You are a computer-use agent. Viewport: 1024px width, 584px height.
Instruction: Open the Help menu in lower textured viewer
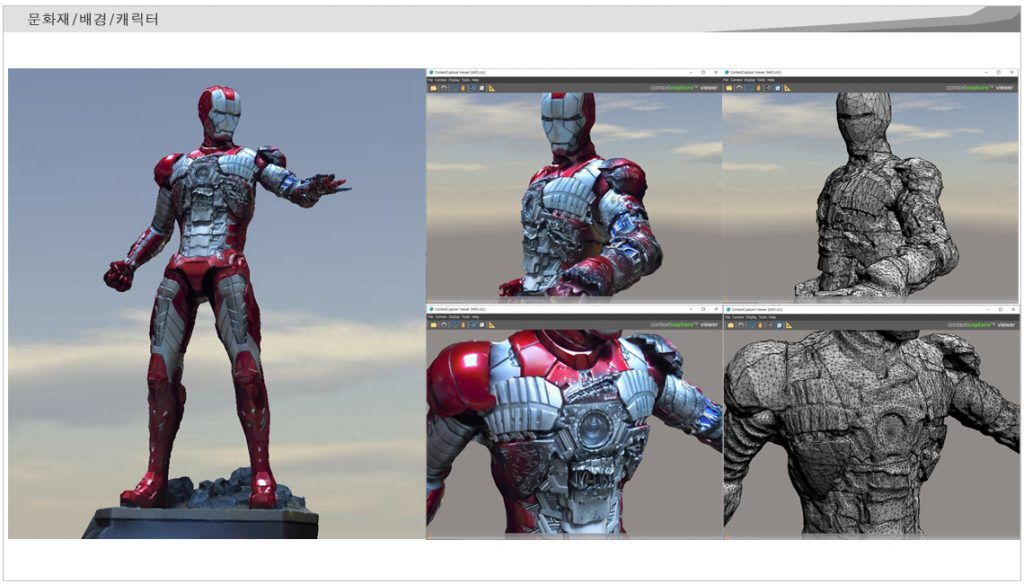click(475, 317)
